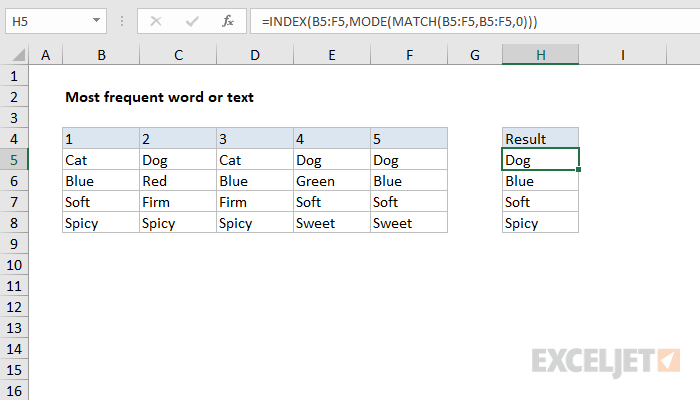Click the Name Box showing H5
The image size is (700, 400).
56,21
